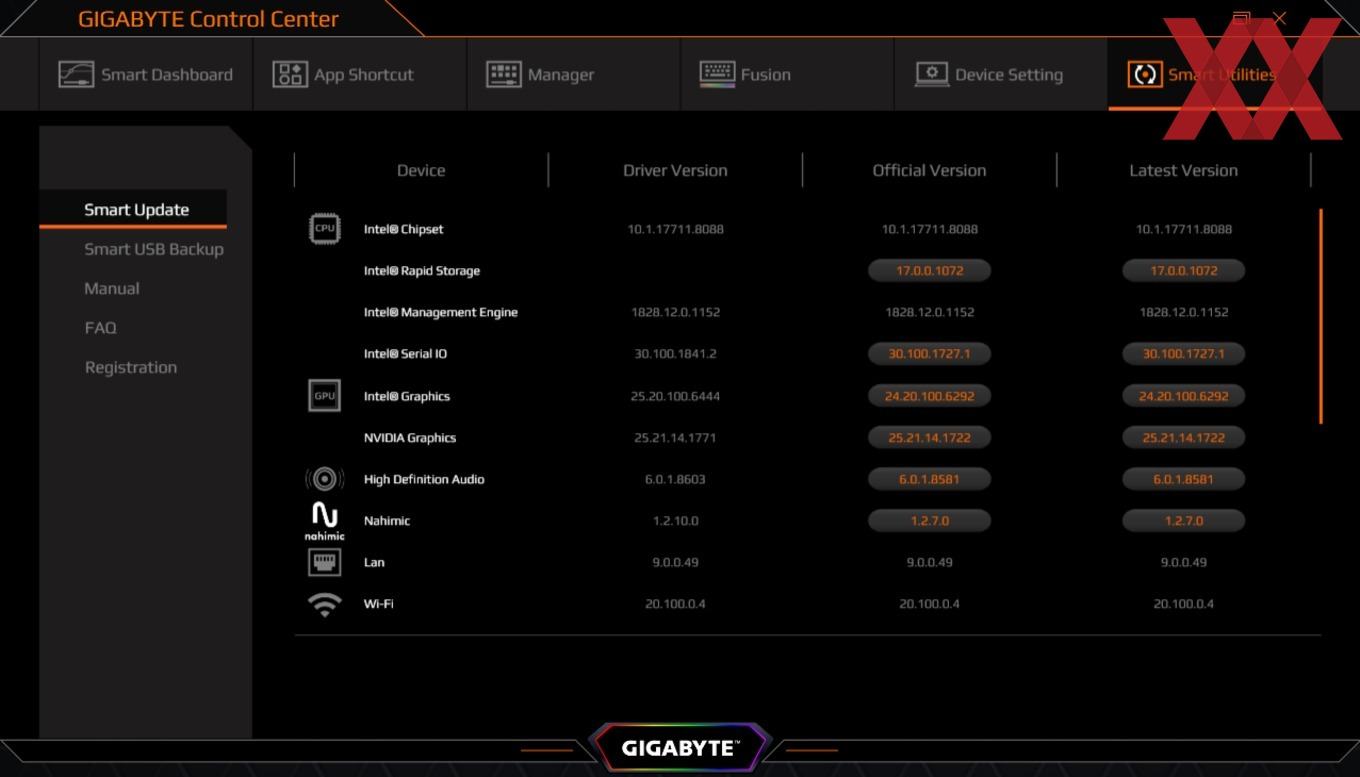Open Smart USB Backup
This screenshot has width=1360, height=777.
pyautogui.click(x=154, y=249)
